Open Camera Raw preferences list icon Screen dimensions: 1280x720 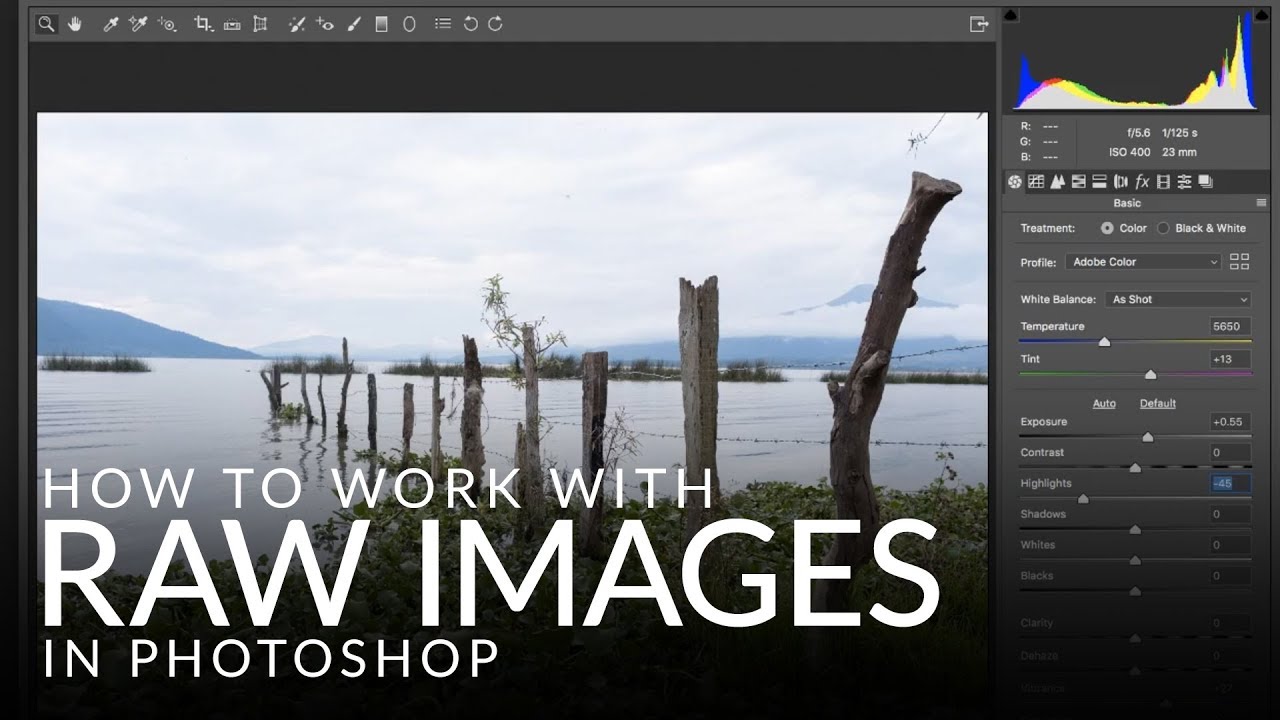coord(443,24)
